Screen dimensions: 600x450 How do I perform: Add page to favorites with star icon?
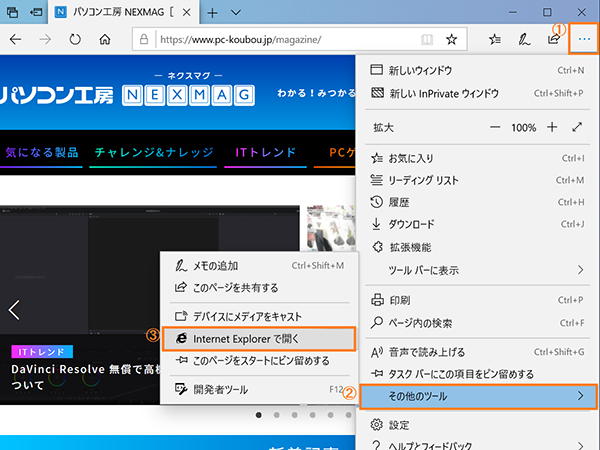pyautogui.click(x=451, y=40)
